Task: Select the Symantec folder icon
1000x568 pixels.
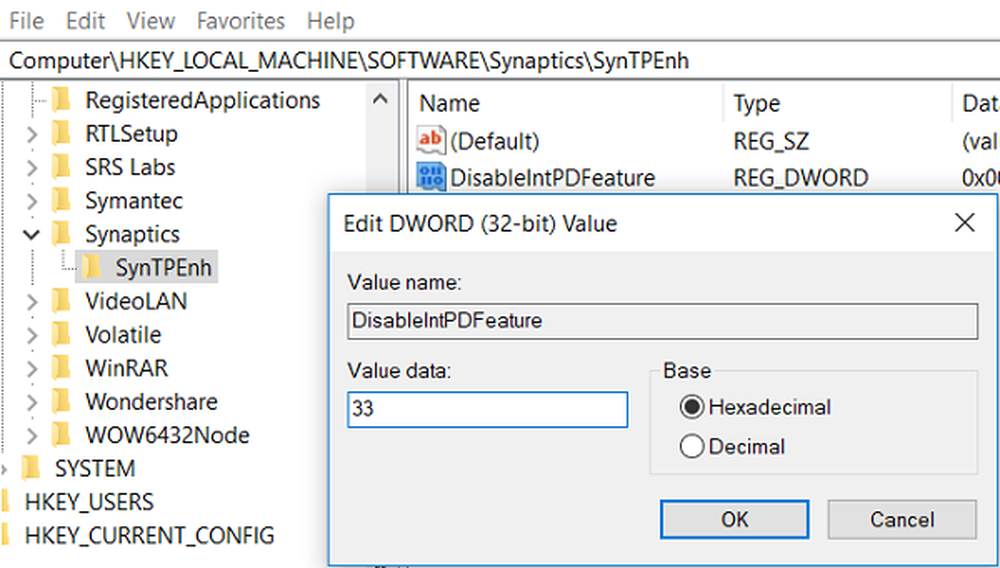Action: pos(62,201)
